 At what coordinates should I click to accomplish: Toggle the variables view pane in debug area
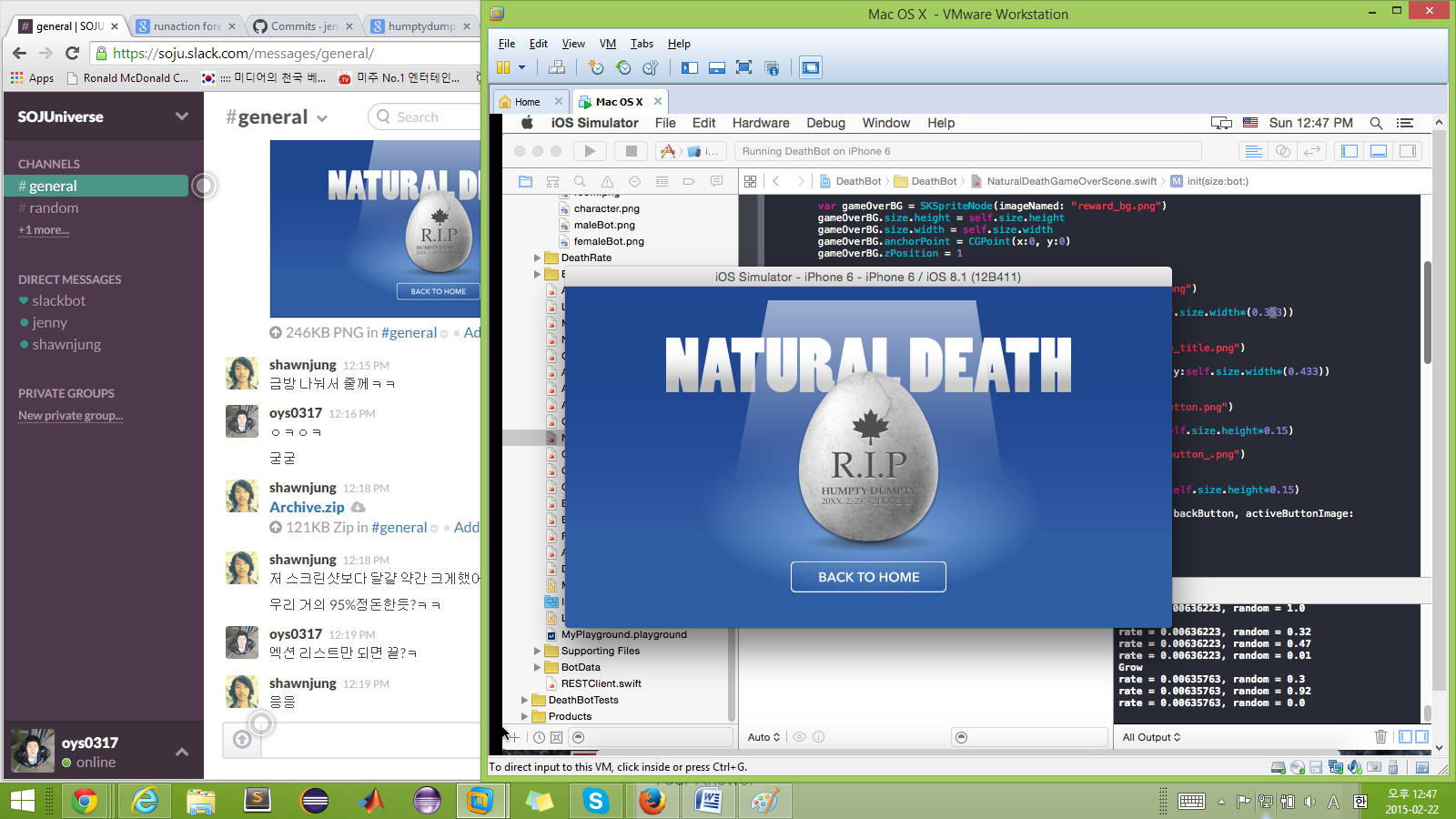[1406, 737]
